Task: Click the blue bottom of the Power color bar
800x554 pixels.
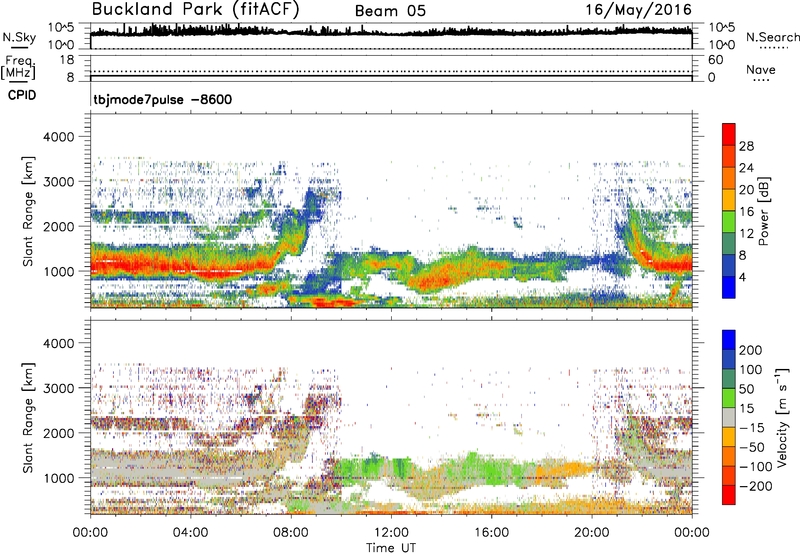Action: click(x=729, y=287)
